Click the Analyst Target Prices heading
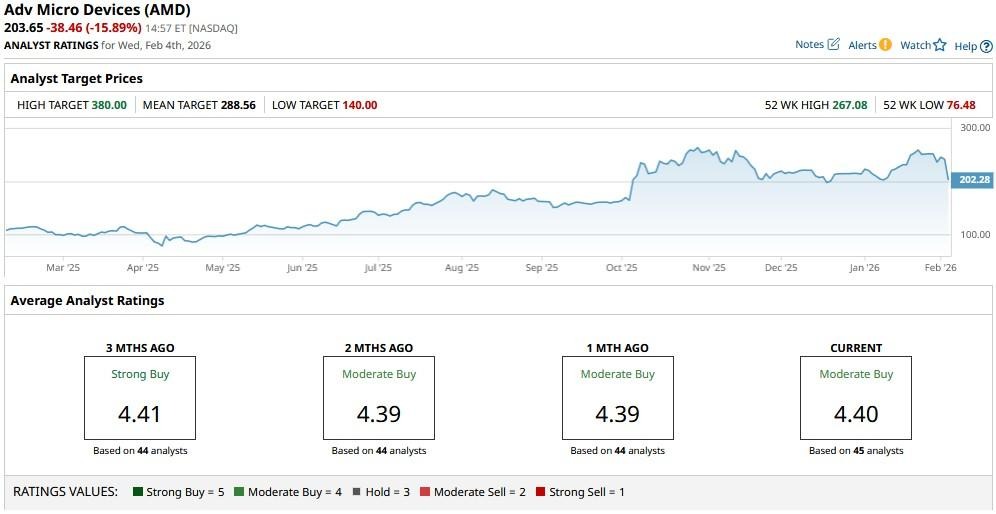 (x=77, y=79)
